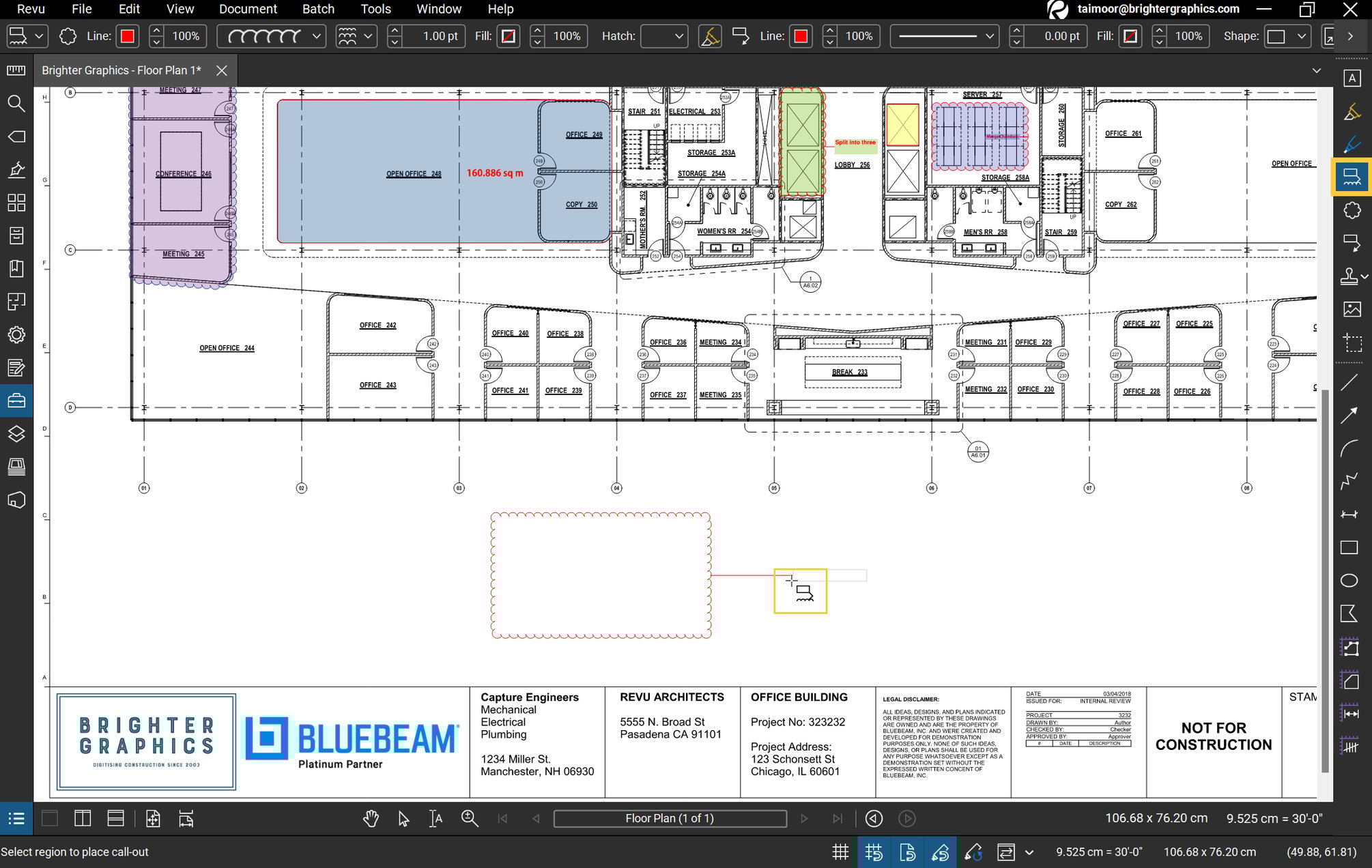This screenshot has width=1372, height=868.
Task: Open the Tools menu
Action: [x=375, y=9]
